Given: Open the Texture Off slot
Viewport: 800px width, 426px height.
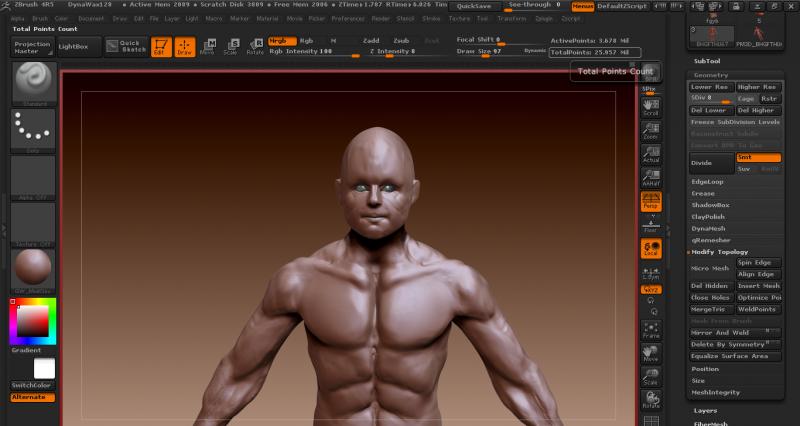Looking at the screenshot, I should [x=33, y=224].
